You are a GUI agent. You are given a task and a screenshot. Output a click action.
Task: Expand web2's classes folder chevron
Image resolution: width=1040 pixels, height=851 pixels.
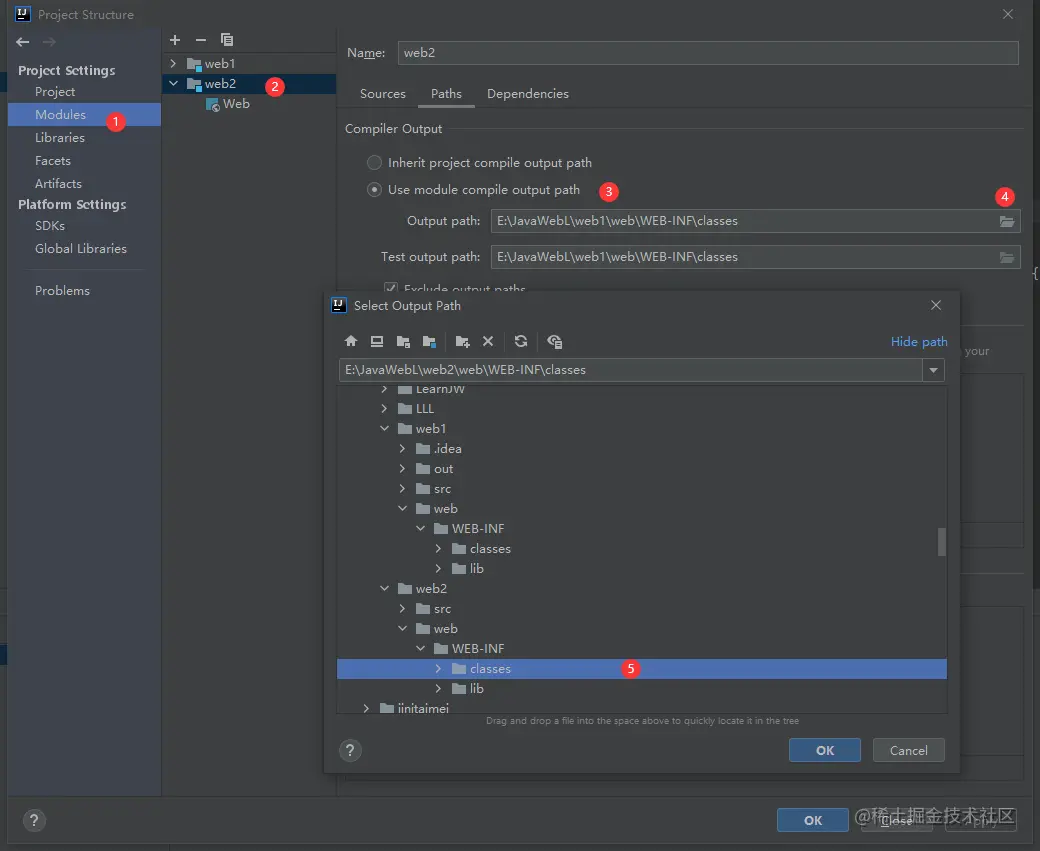pos(438,669)
